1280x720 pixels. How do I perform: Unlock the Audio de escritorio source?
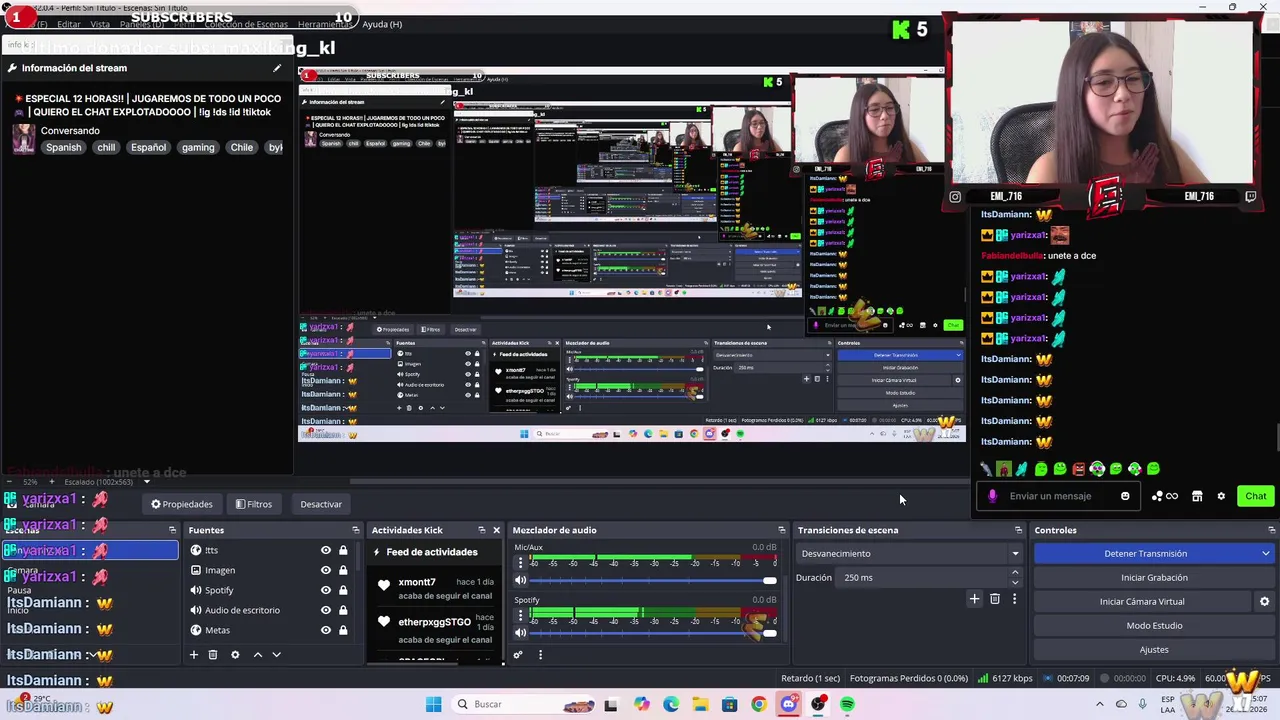343,610
